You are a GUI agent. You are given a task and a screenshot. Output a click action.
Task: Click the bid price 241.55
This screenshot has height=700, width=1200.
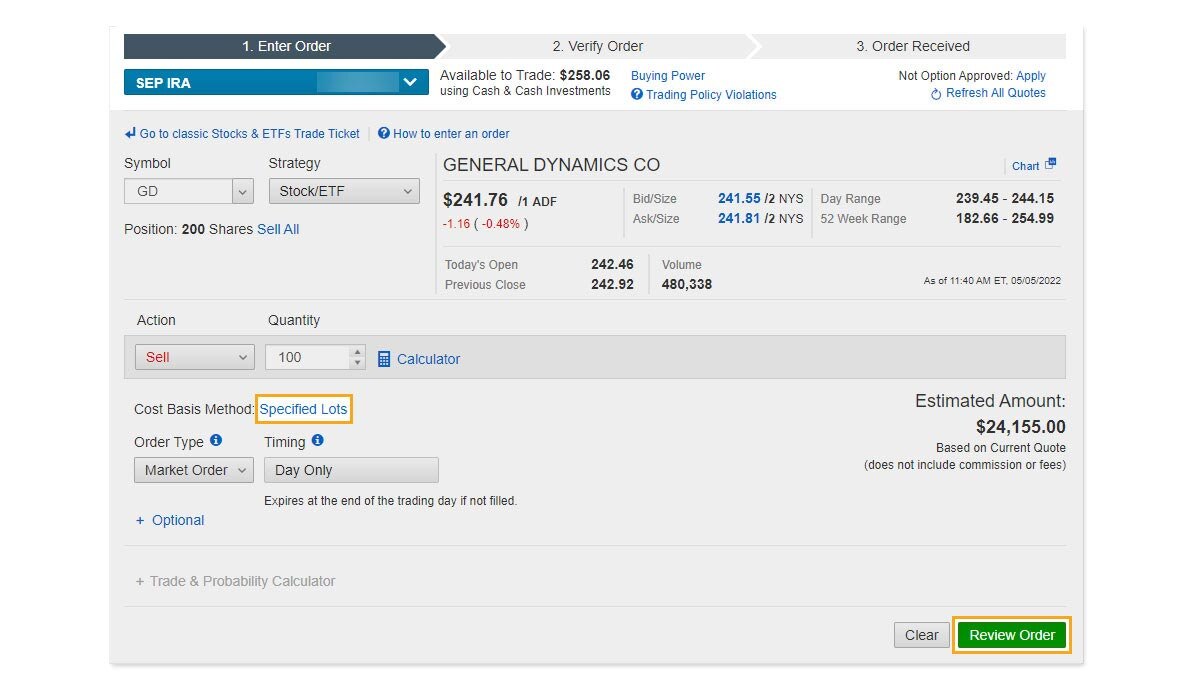pyautogui.click(x=739, y=198)
